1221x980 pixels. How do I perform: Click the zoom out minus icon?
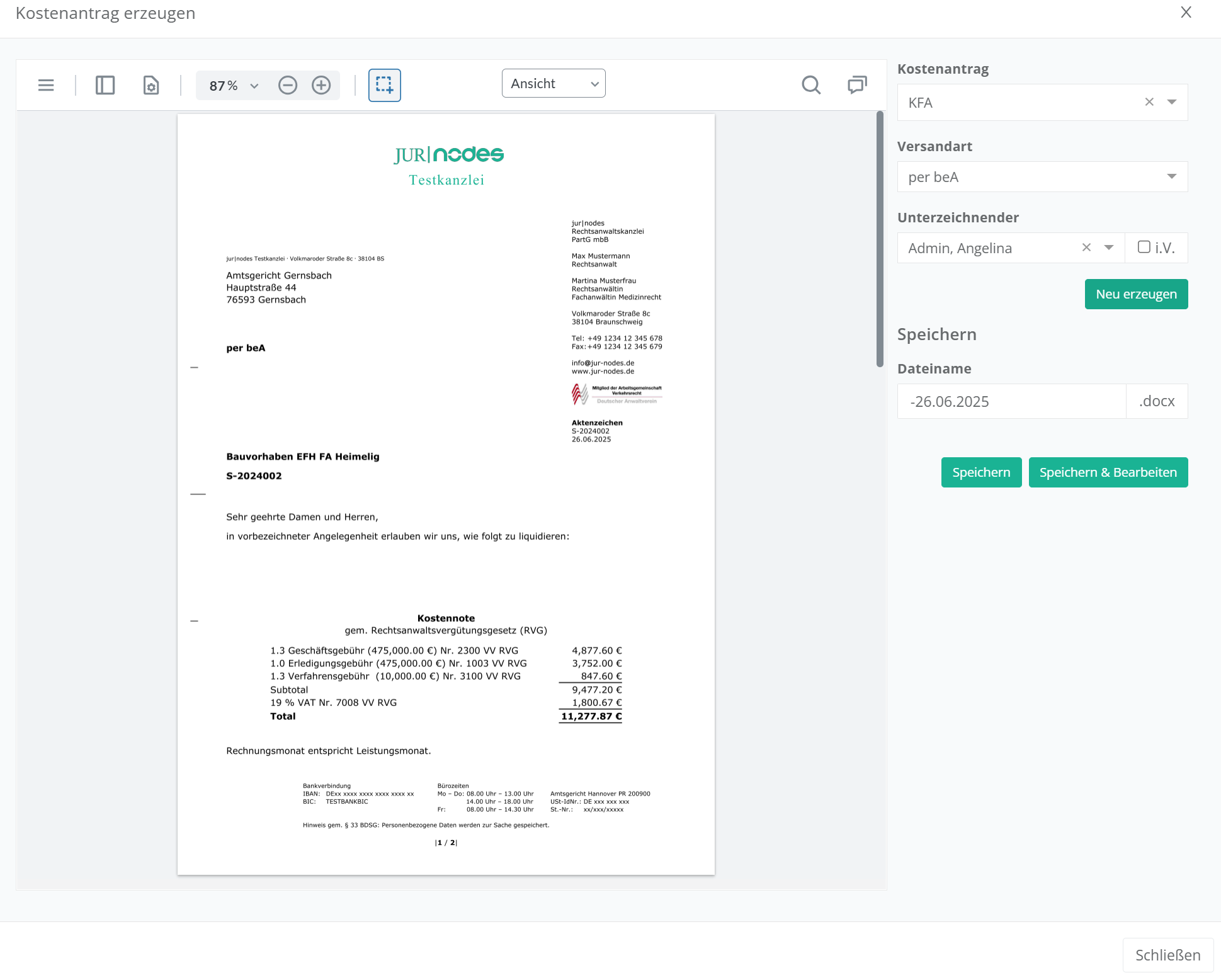click(x=288, y=85)
